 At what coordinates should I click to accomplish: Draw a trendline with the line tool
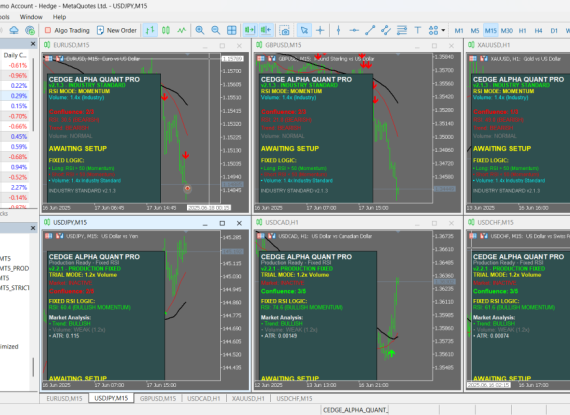pos(370,30)
